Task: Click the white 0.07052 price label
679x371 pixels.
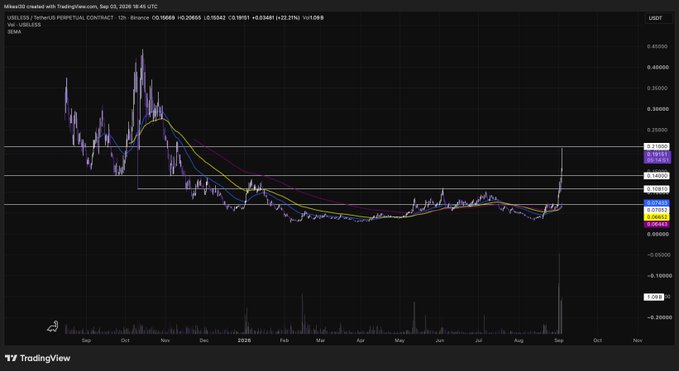Action: [657, 210]
